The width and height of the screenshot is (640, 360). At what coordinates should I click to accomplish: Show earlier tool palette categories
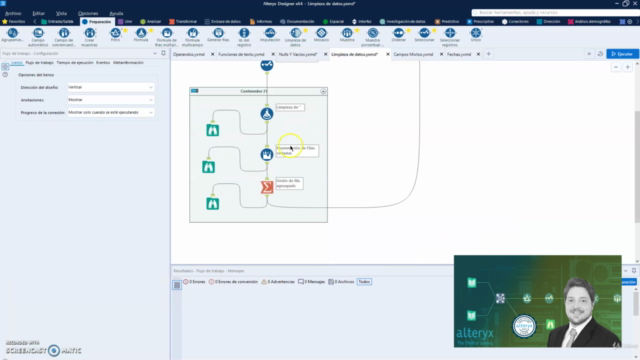coord(35,21)
